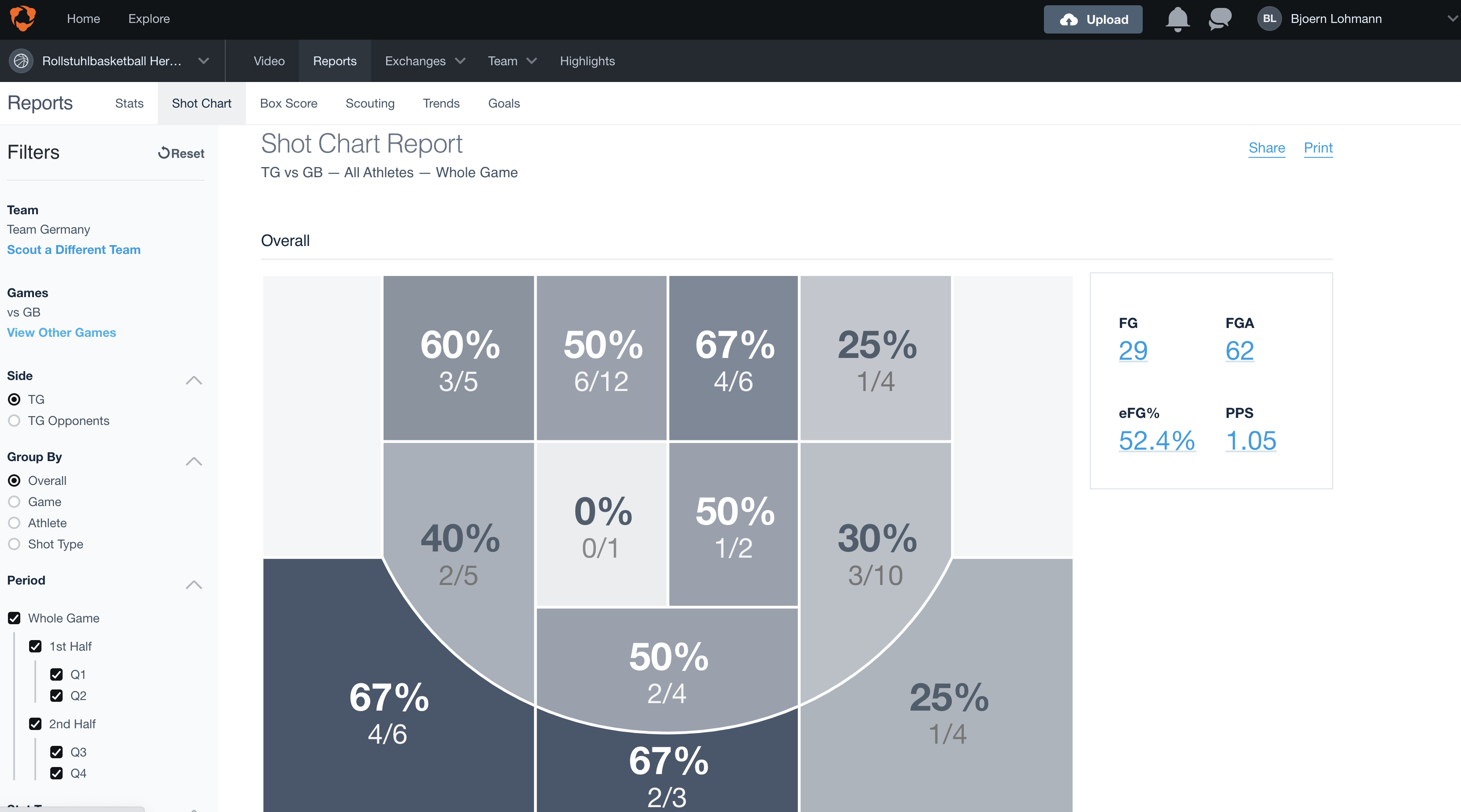
Task: Select the TG Opponents radio button
Action: click(14, 421)
